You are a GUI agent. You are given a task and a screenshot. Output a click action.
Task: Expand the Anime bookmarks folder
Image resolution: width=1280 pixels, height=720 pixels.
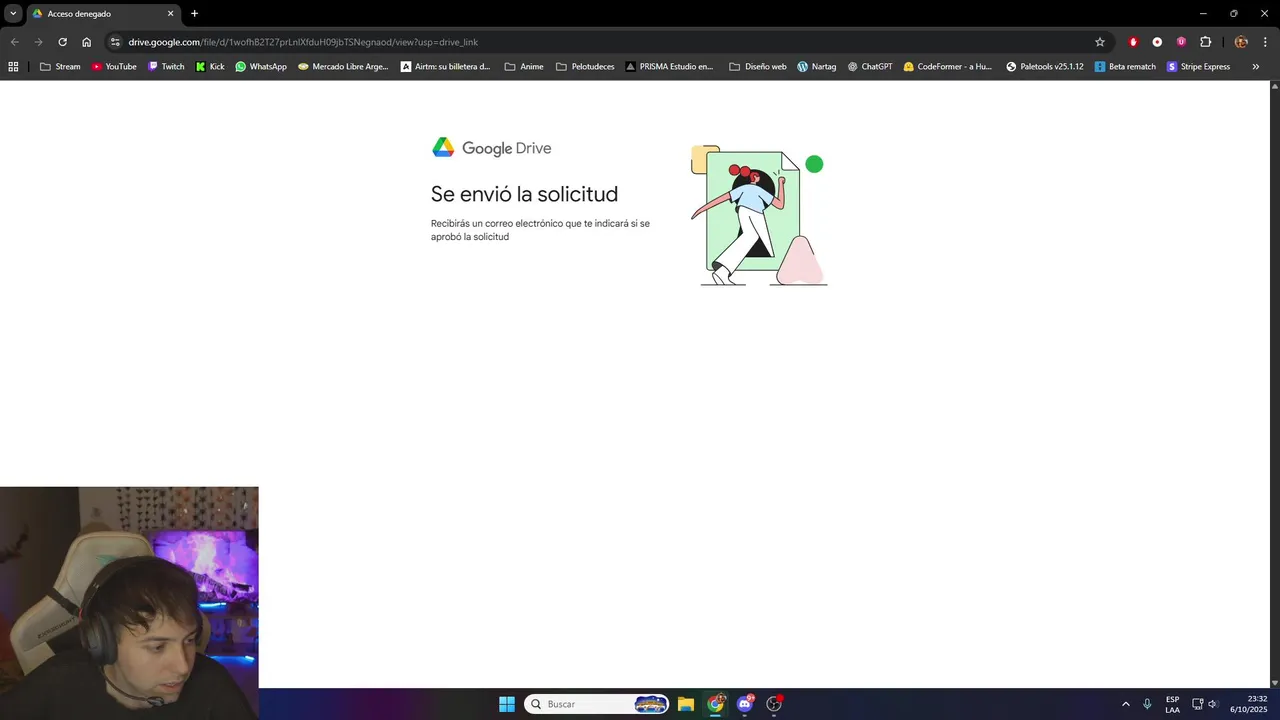pyautogui.click(x=524, y=66)
